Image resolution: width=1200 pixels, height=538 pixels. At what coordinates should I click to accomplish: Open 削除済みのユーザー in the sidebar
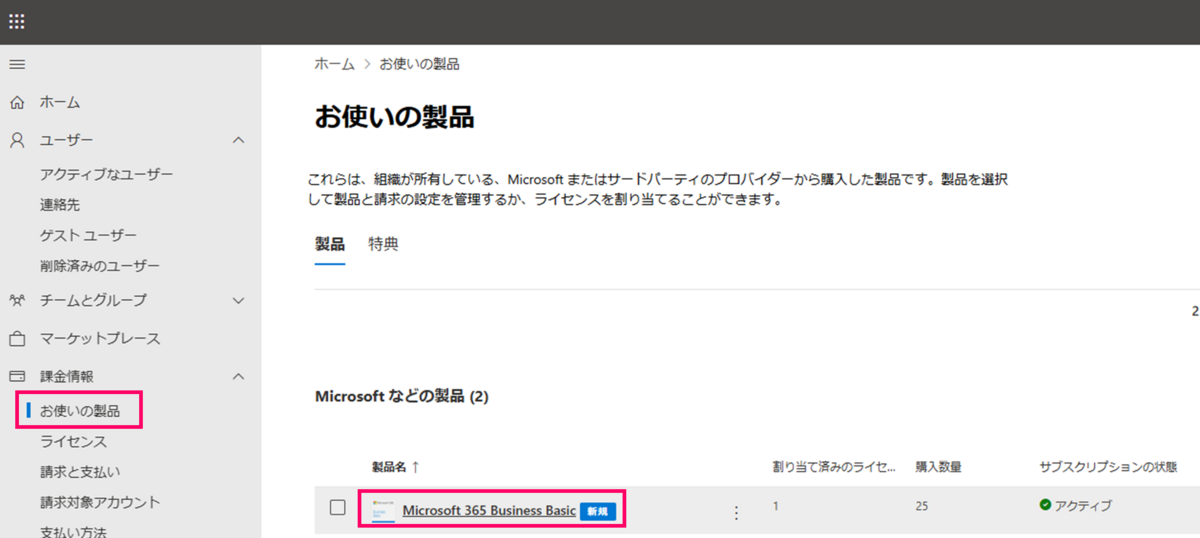click(x=100, y=266)
